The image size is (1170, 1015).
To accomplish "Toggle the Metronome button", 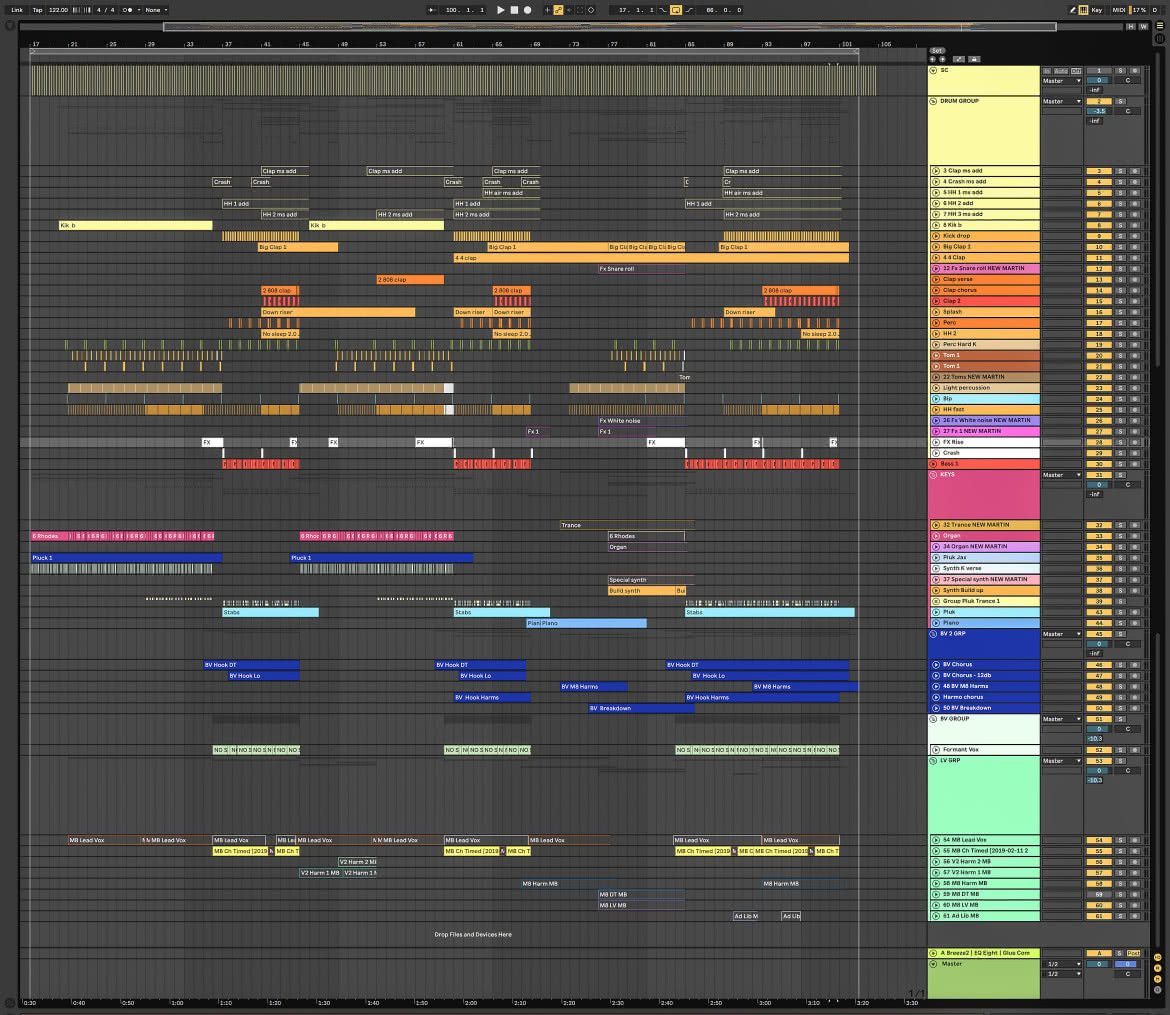I will coord(128,10).
